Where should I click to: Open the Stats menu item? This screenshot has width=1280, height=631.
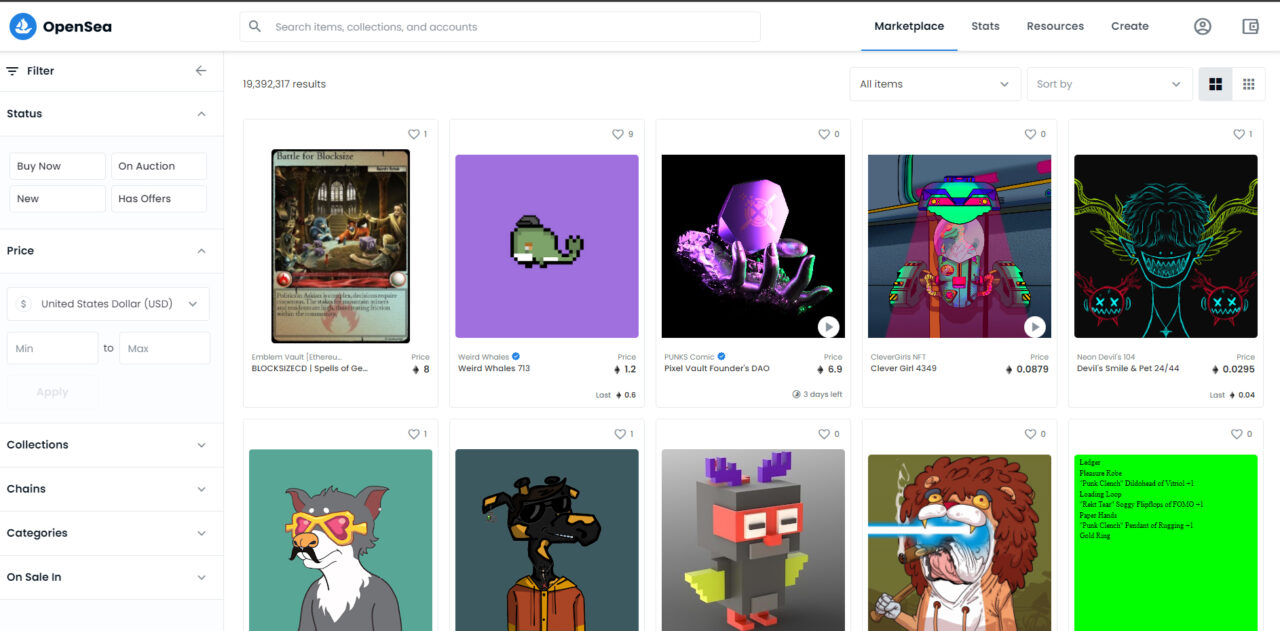985,26
